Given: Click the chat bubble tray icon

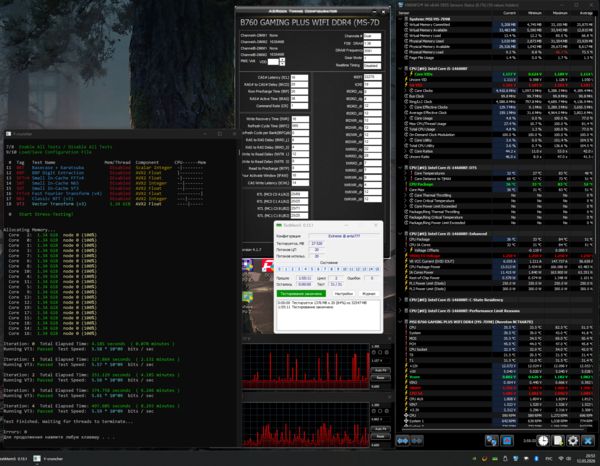Looking at the screenshot, I should point(526,458).
